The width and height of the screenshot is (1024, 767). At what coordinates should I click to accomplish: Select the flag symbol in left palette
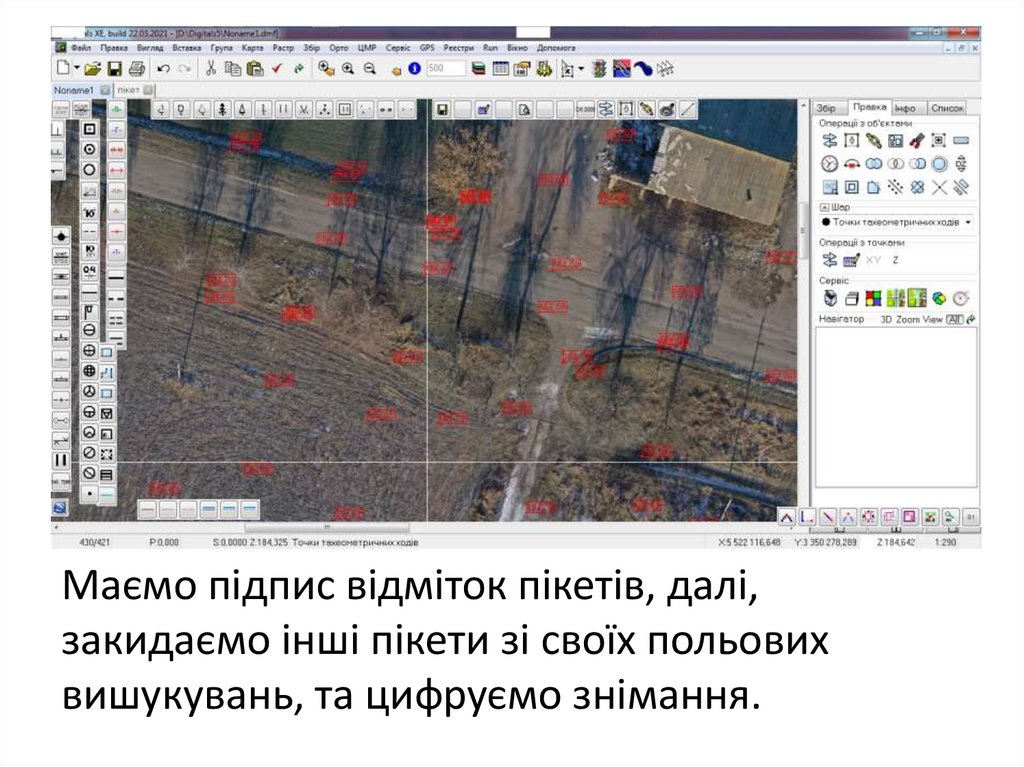coord(89,312)
